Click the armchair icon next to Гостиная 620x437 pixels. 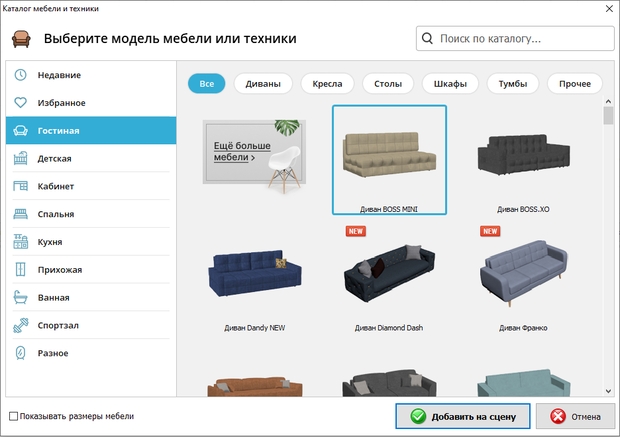click(x=21, y=131)
